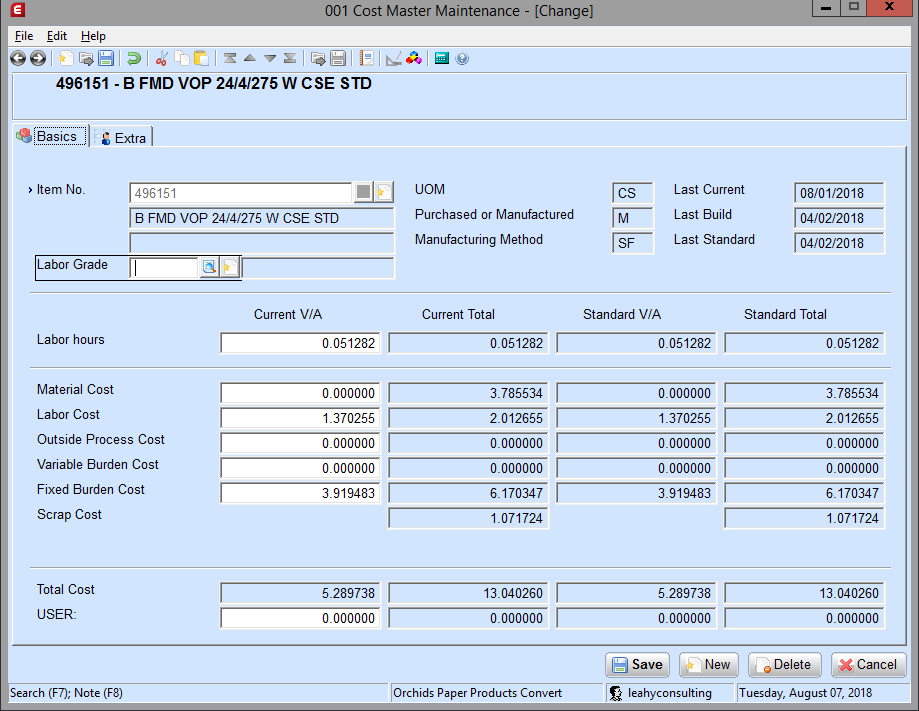Click into the Labor Grade input field
919x711 pixels.
pos(164,267)
